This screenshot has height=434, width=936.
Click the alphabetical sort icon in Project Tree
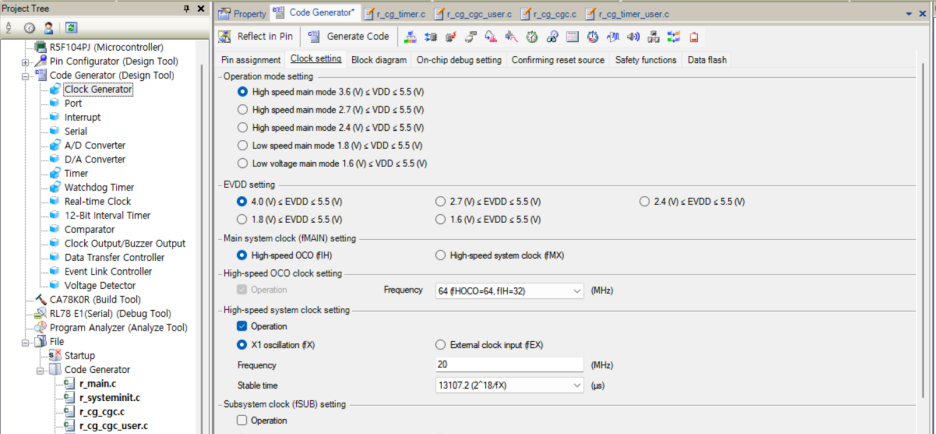pos(10,27)
